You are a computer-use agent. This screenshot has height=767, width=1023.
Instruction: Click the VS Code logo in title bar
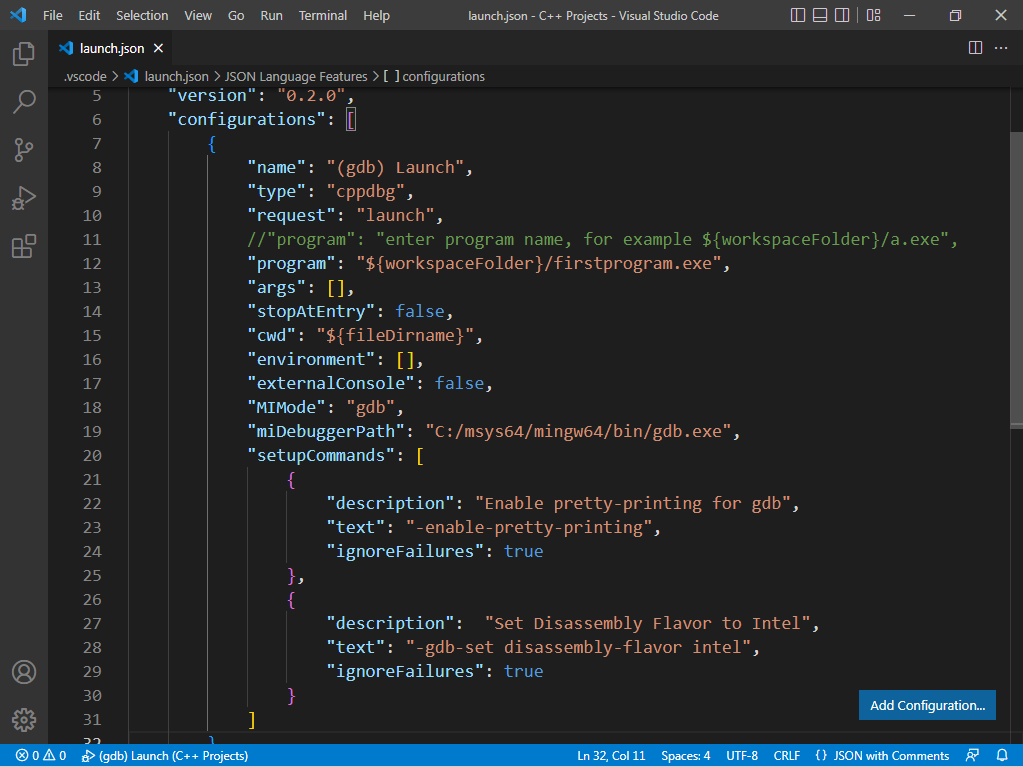(18, 15)
